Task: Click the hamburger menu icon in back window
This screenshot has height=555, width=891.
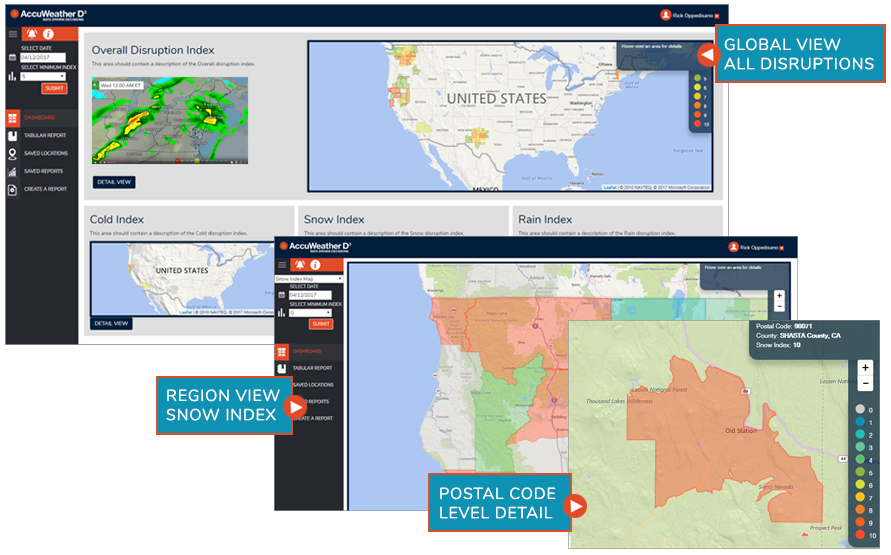Action: tap(13, 34)
